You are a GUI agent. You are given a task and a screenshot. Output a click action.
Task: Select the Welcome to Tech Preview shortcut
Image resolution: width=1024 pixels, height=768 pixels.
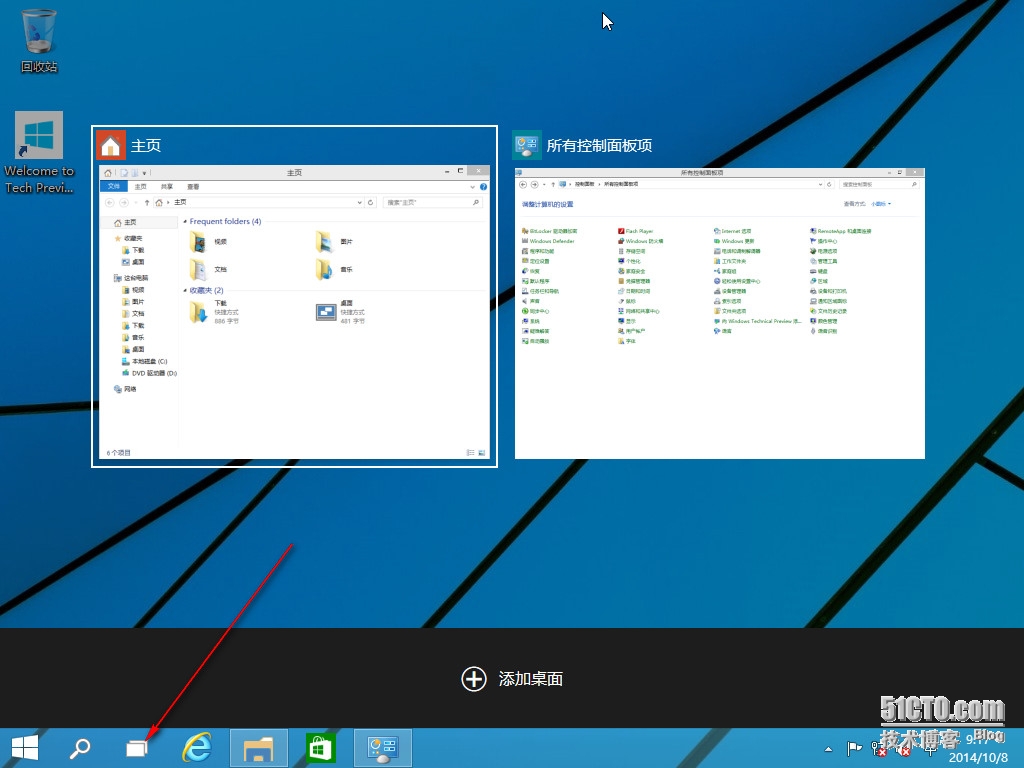point(39,153)
